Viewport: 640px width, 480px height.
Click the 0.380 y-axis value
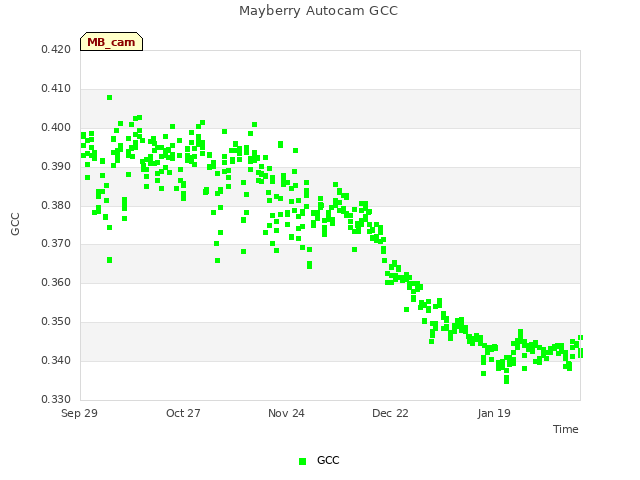[56, 205]
